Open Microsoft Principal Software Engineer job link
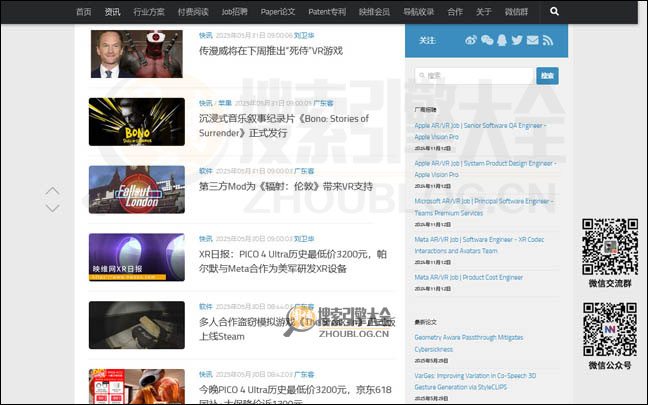This screenshot has height=405, width=648. (x=484, y=207)
